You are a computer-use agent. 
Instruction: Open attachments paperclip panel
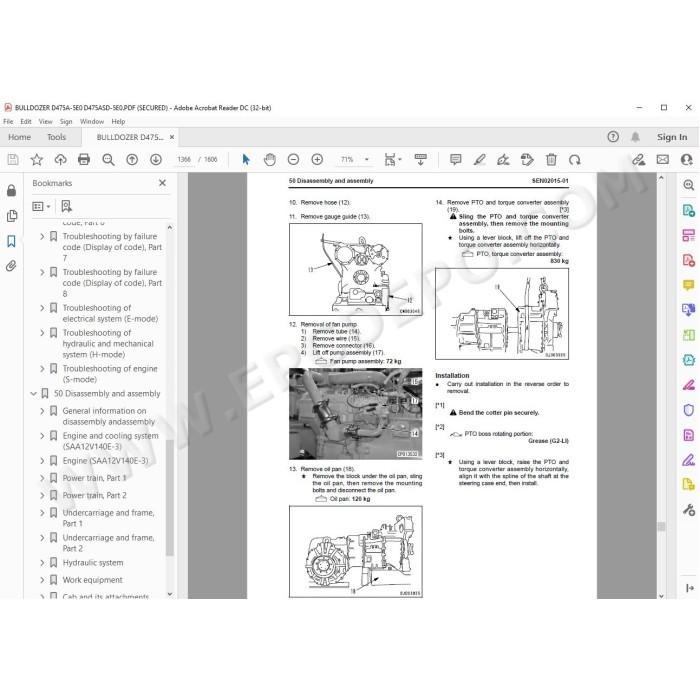click(x=12, y=266)
